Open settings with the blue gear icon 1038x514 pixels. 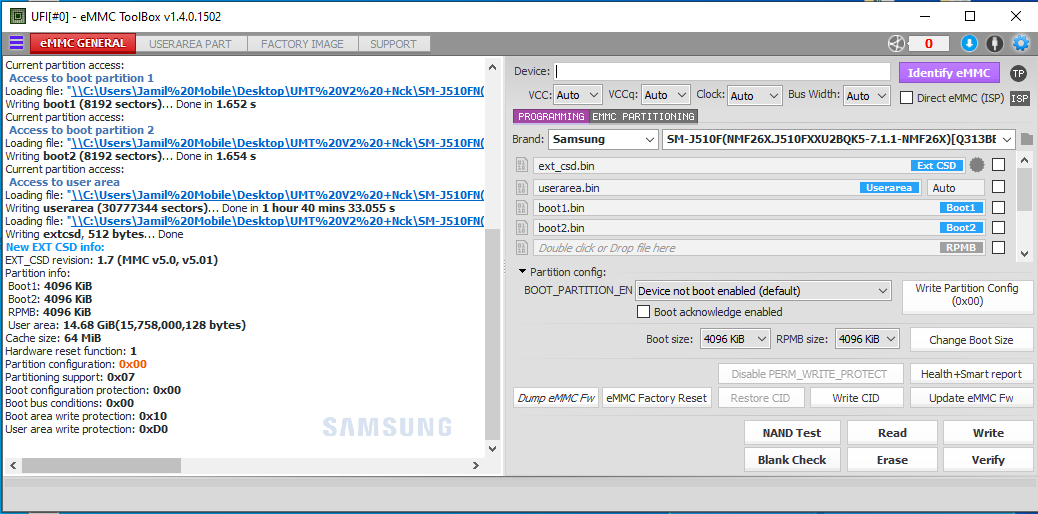point(1021,44)
